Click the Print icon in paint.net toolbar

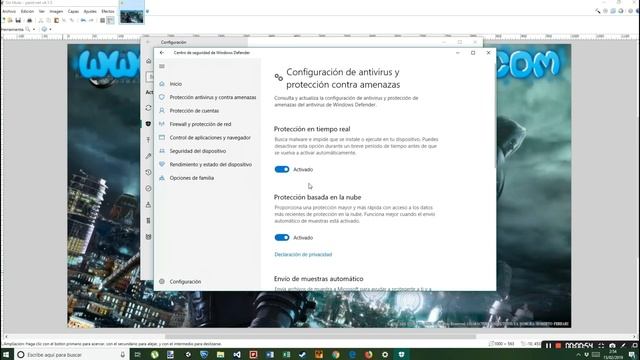click(x=29, y=20)
